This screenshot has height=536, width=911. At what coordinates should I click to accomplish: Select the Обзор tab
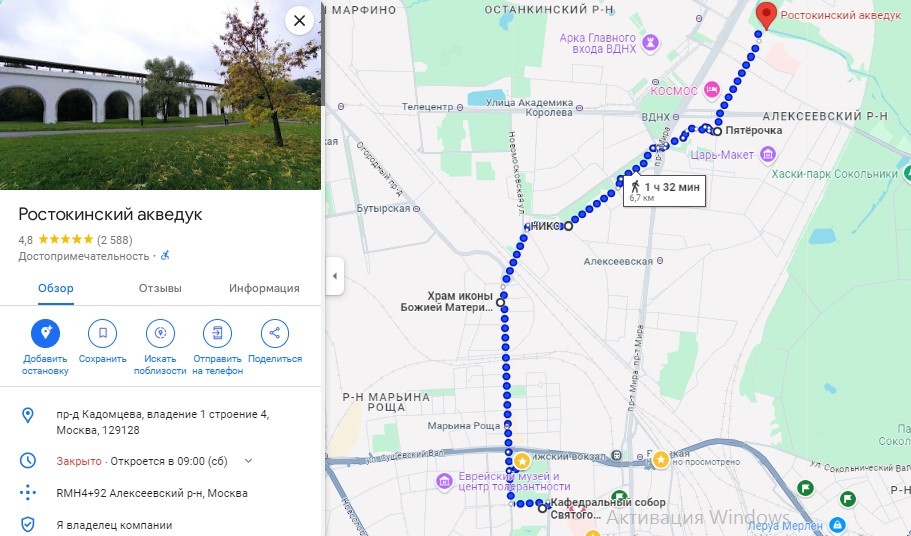tap(56, 288)
